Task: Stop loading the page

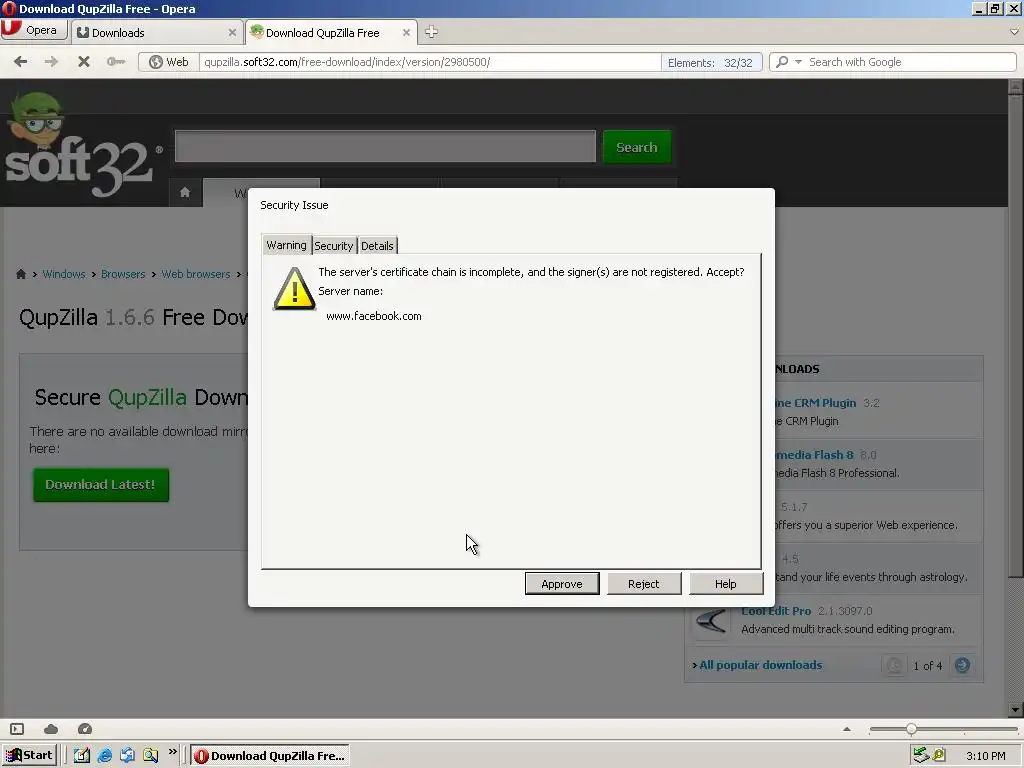Action: pos(84,62)
